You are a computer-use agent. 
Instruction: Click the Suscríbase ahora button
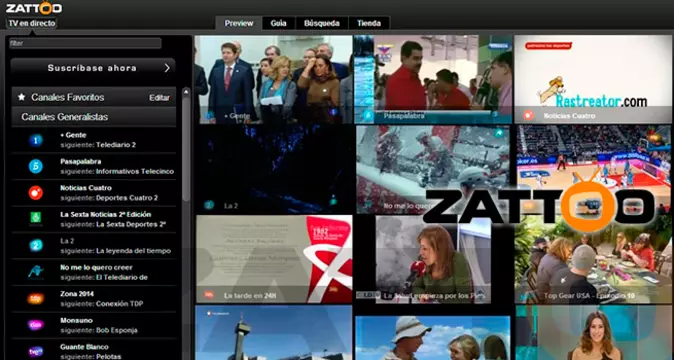point(93,68)
